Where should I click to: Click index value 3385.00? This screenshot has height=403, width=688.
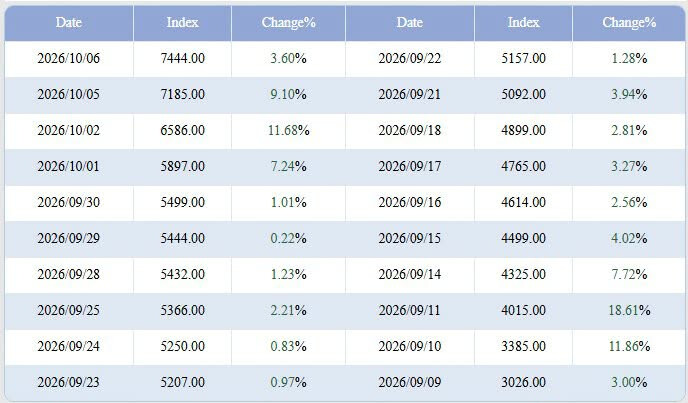523,346
